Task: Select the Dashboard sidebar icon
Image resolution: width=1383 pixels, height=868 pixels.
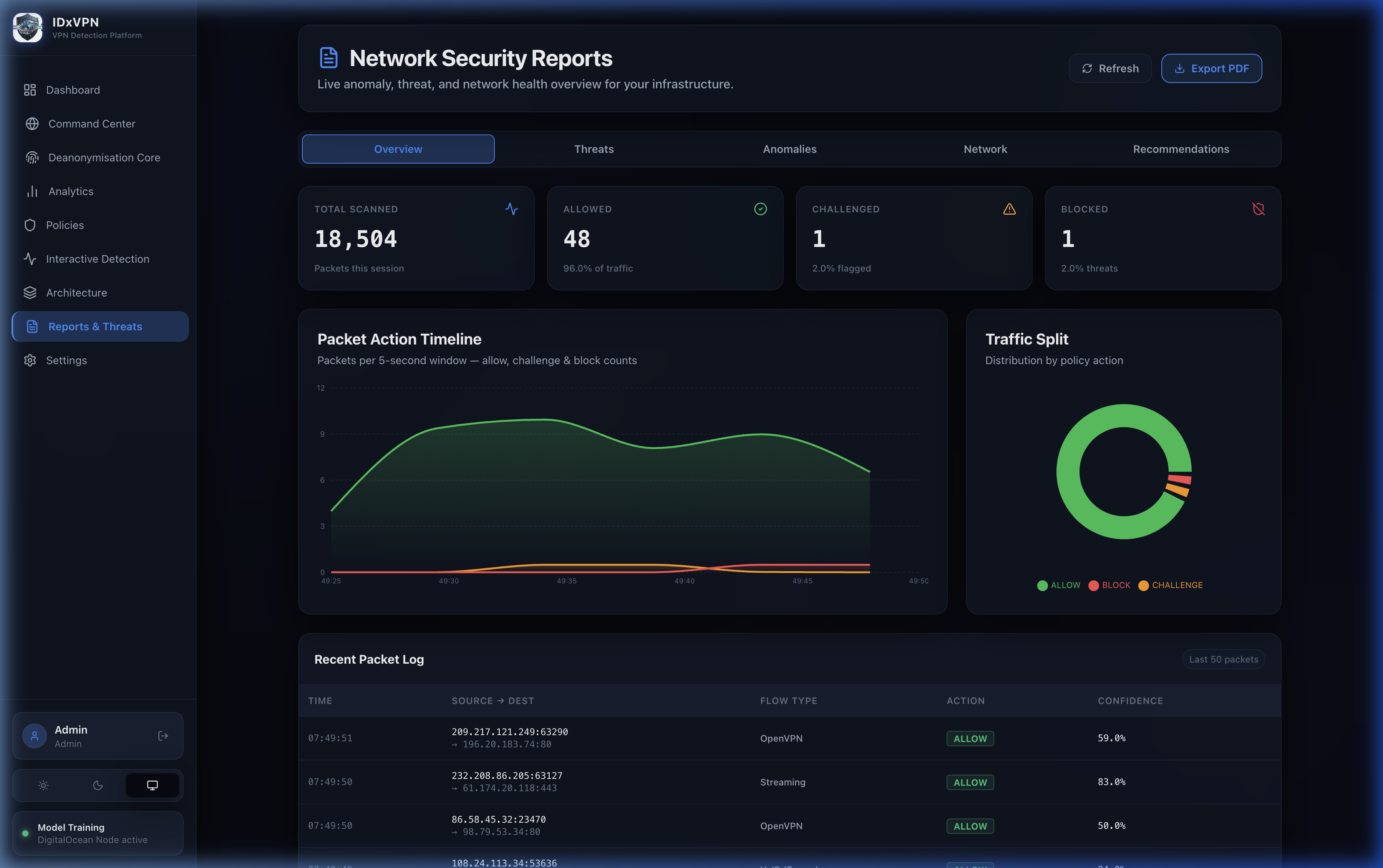Action: pos(30,89)
